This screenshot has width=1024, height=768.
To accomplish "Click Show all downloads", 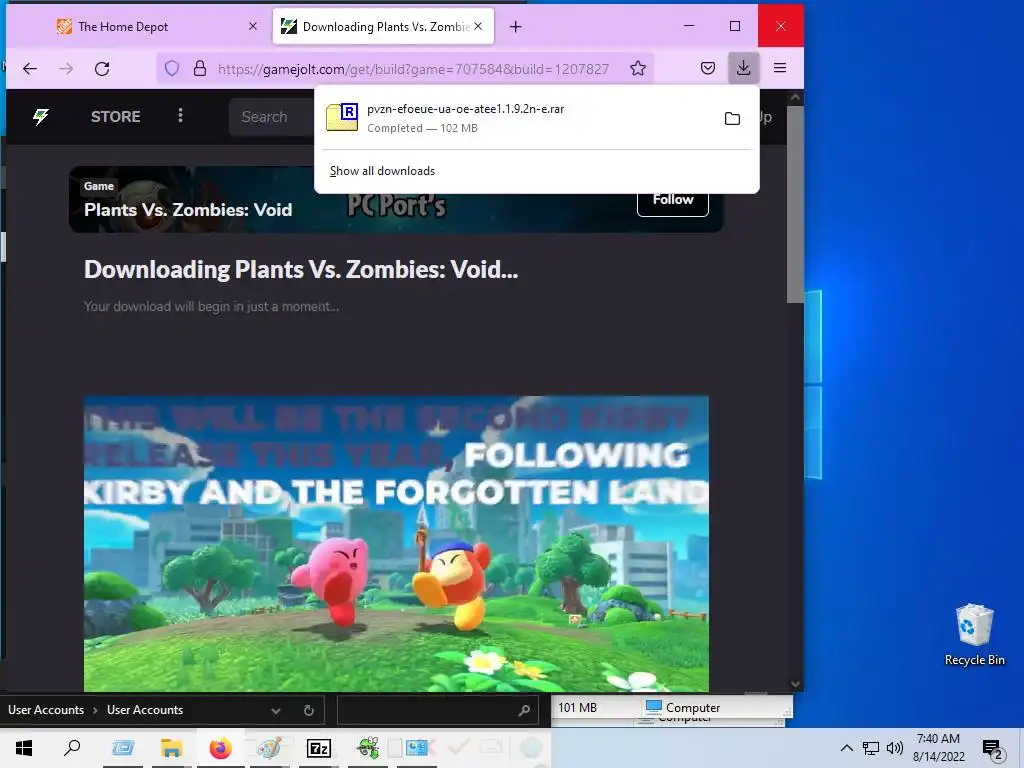I will 382,171.
